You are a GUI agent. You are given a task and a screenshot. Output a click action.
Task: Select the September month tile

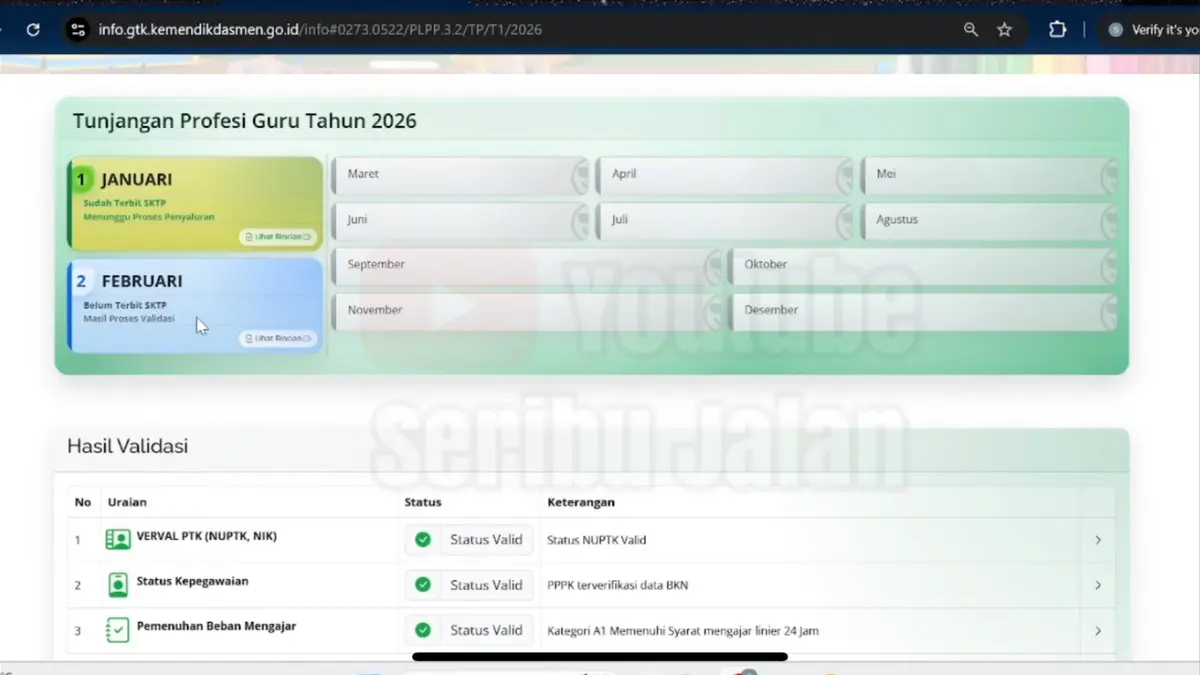pos(526,266)
